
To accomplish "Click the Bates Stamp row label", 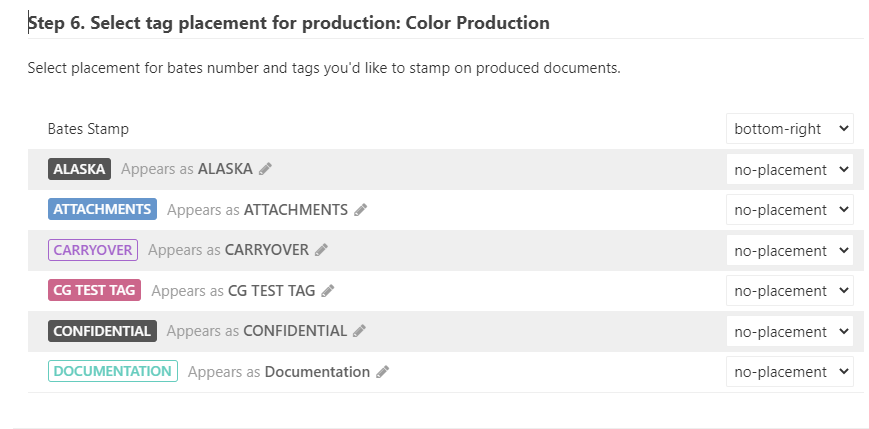I will tap(88, 129).
